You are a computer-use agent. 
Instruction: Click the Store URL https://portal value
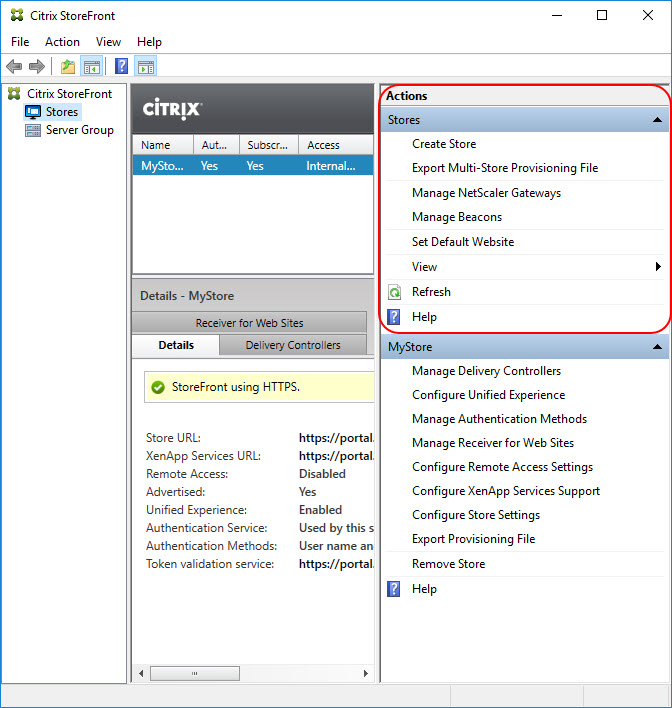(336, 438)
